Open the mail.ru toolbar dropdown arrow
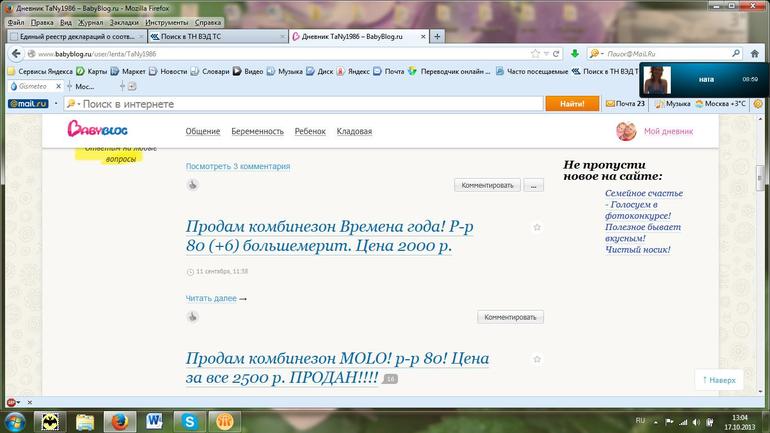770x433 pixels. click(56, 104)
